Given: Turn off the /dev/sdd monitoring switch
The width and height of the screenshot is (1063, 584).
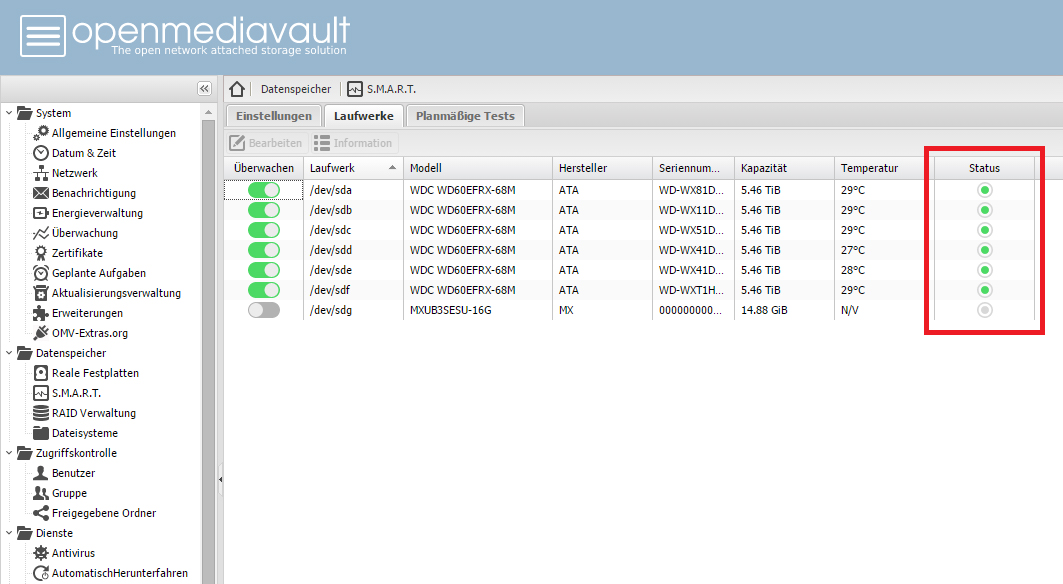Looking at the screenshot, I should (263, 250).
